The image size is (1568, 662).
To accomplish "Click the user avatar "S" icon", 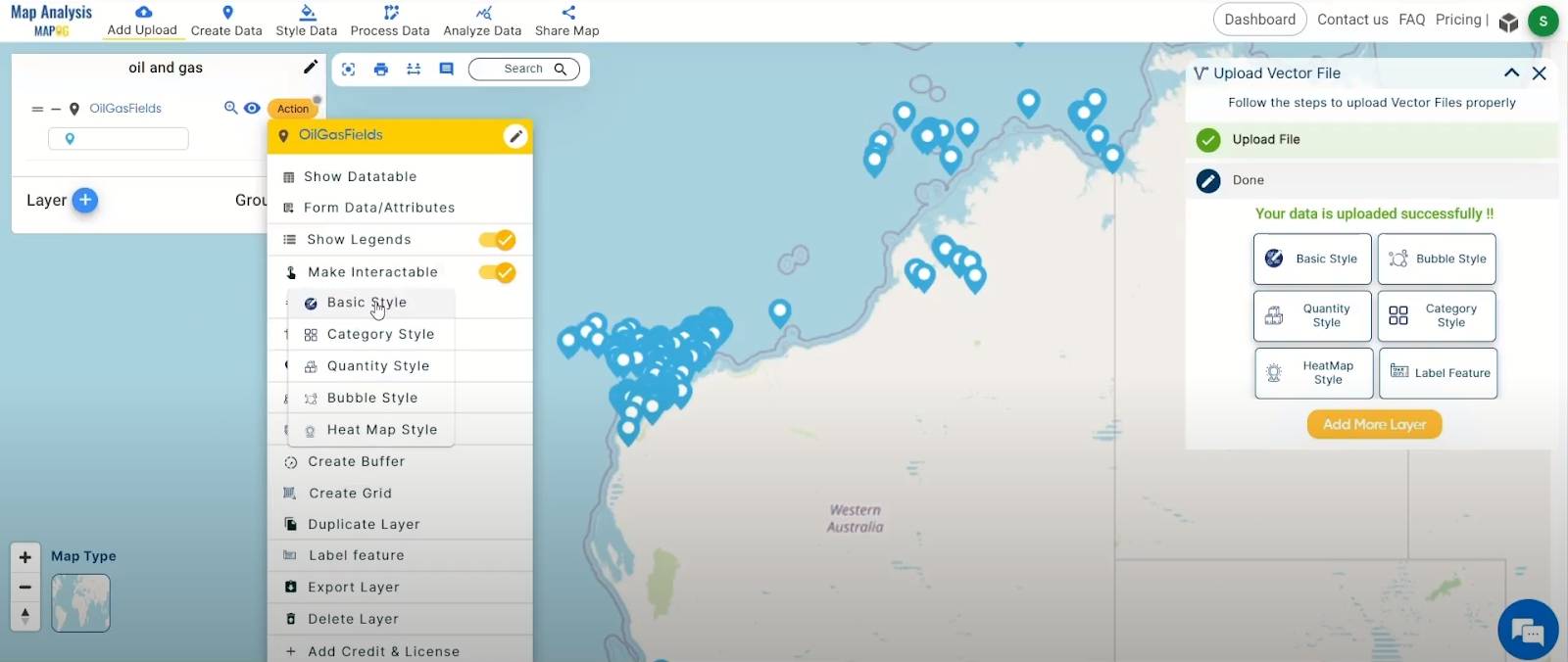I will point(1543,21).
